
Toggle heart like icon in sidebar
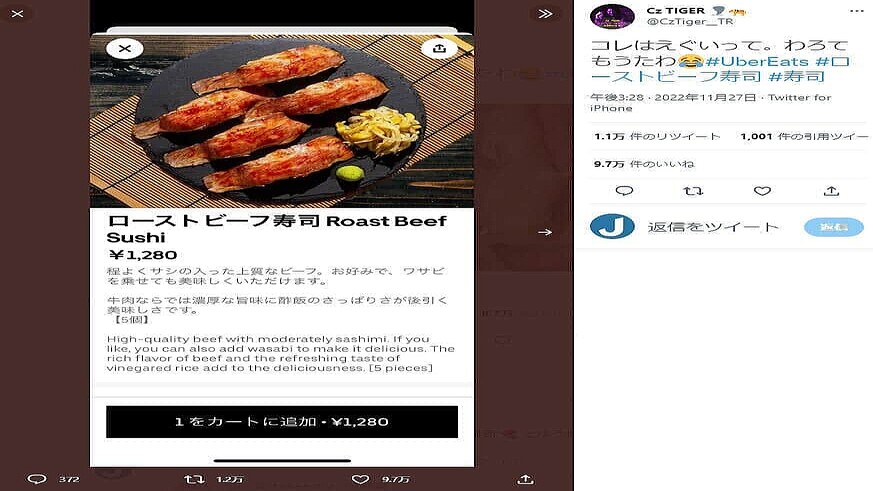762,191
